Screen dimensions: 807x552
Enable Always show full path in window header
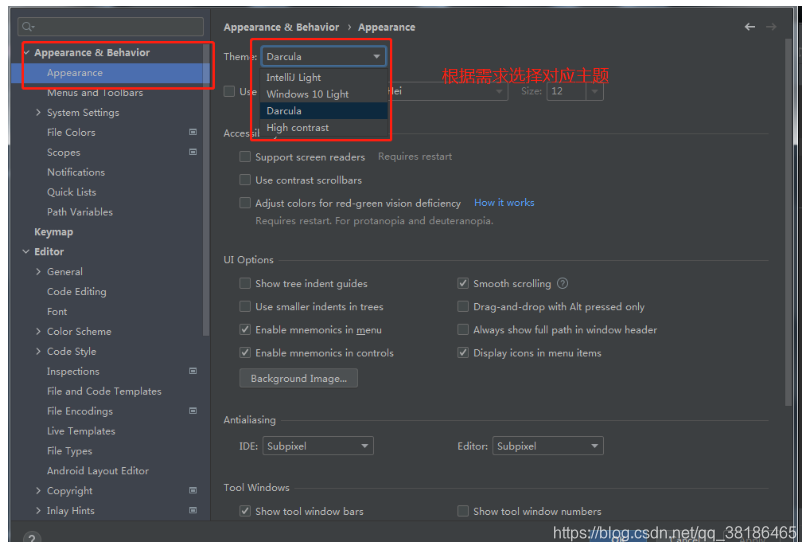(x=463, y=329)
